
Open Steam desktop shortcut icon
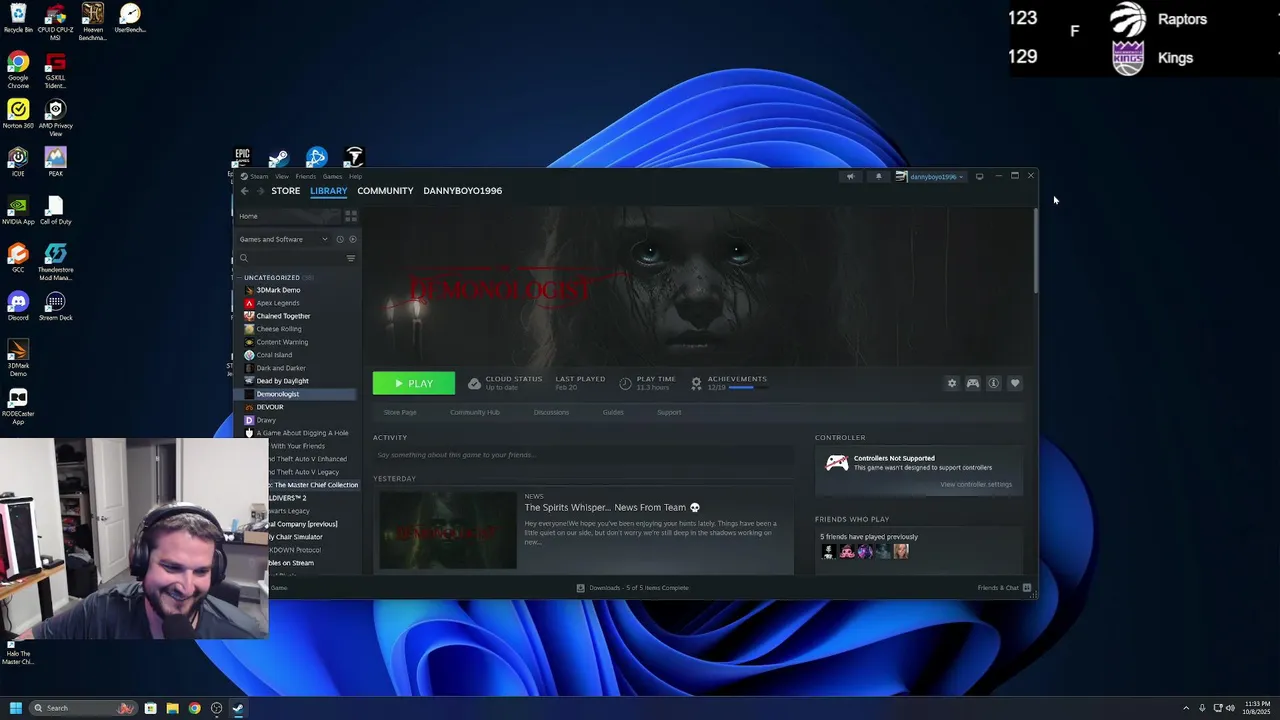click(279, 157)
